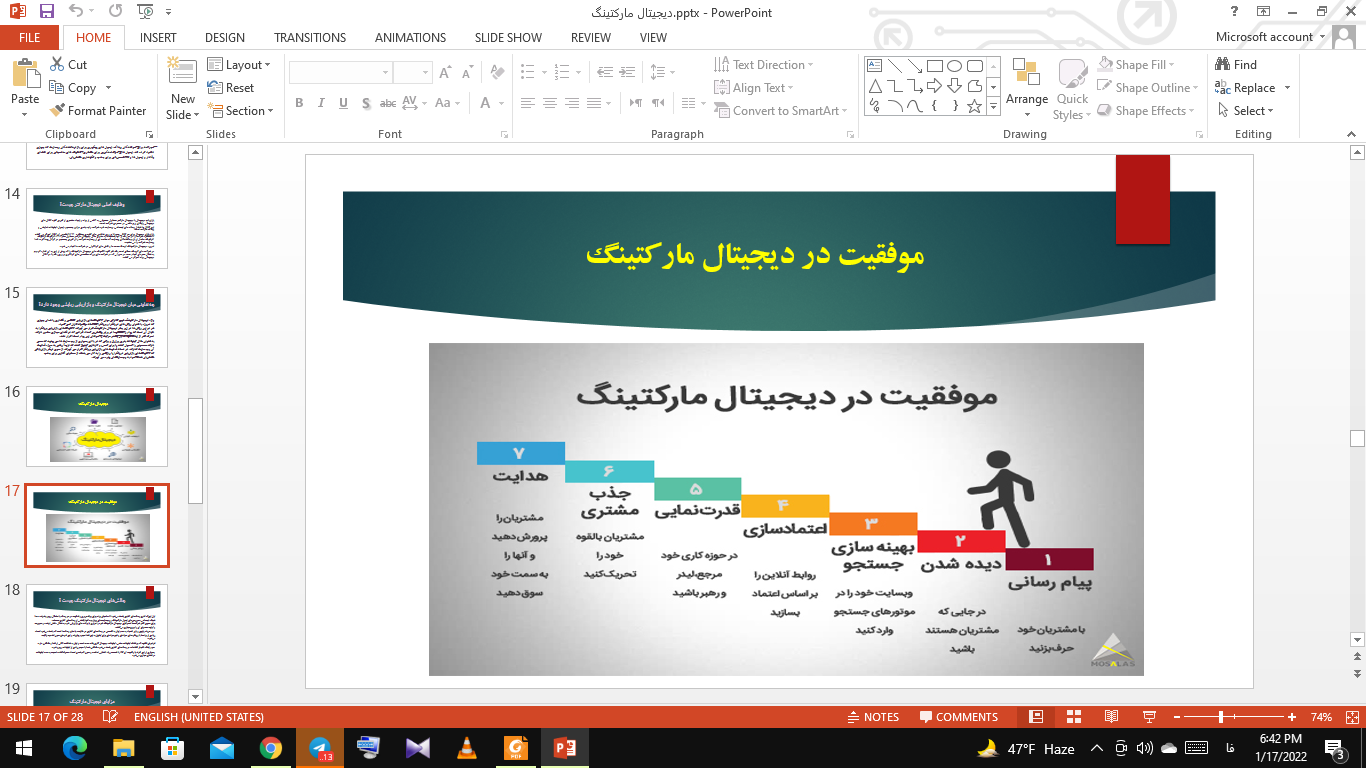The image size is (1366, 768).
Task: Click the Find icon in Editing group
Action: (x=1223, y=65)
